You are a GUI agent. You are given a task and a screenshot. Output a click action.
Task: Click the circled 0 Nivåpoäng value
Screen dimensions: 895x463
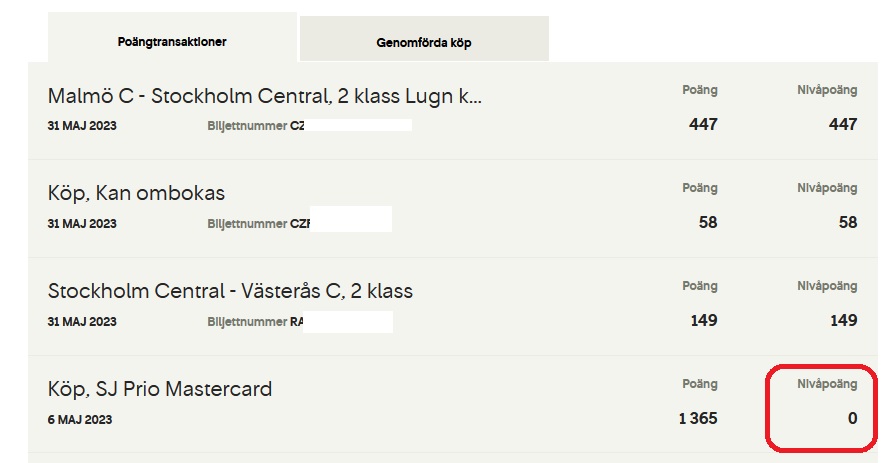click(852, 418)
